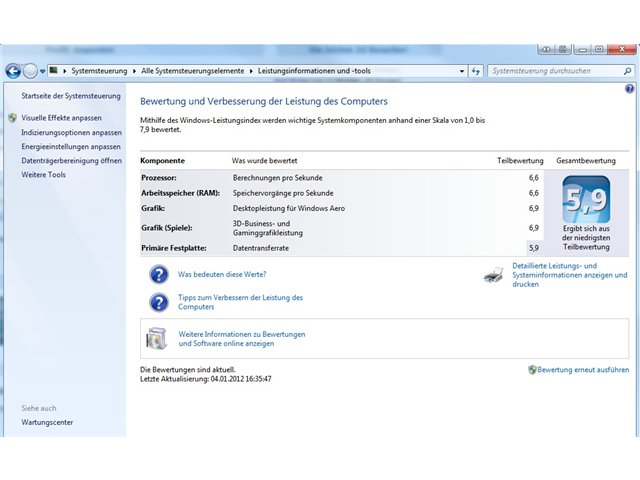The width and height of the screenshot is (640, 480).
Task: Minimize the window
Action: [x=582, y=50]
